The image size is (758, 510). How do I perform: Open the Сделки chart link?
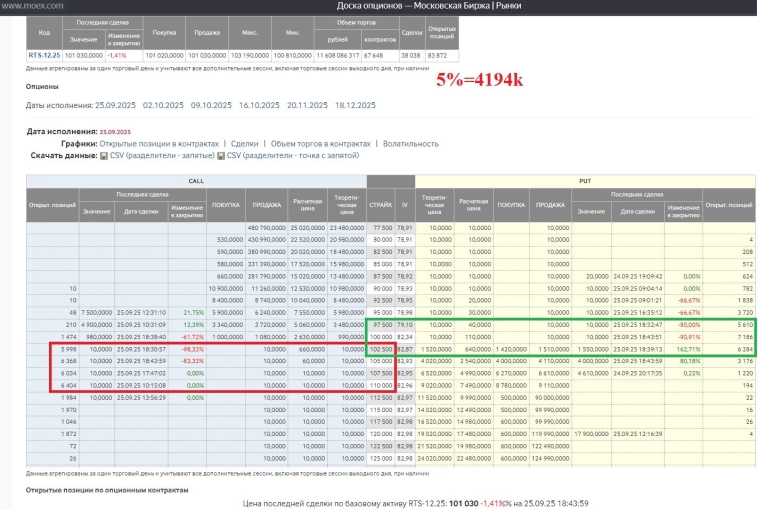tap(245, 144)
